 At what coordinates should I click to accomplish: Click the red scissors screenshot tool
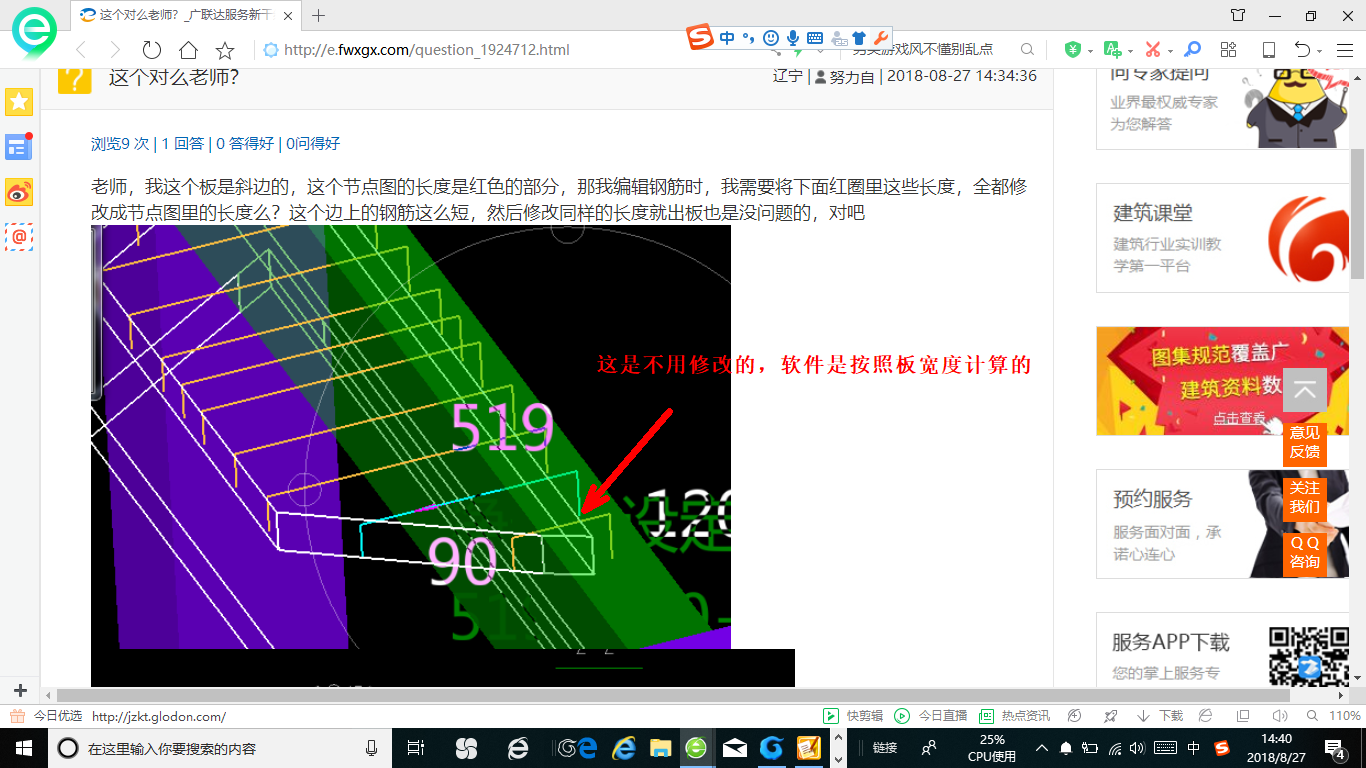point(1152,49)
